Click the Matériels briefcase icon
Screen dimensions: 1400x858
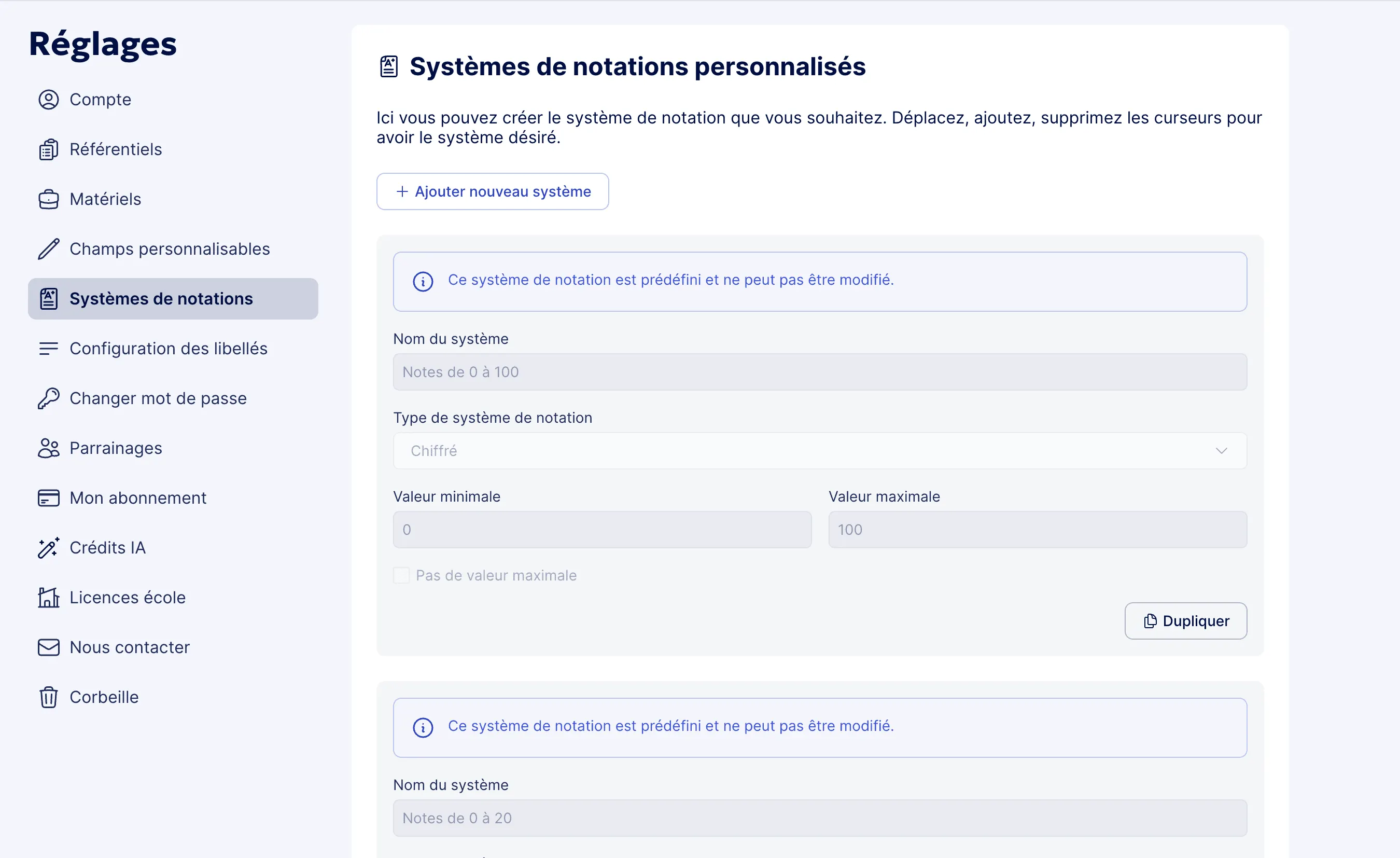point(48,199)
